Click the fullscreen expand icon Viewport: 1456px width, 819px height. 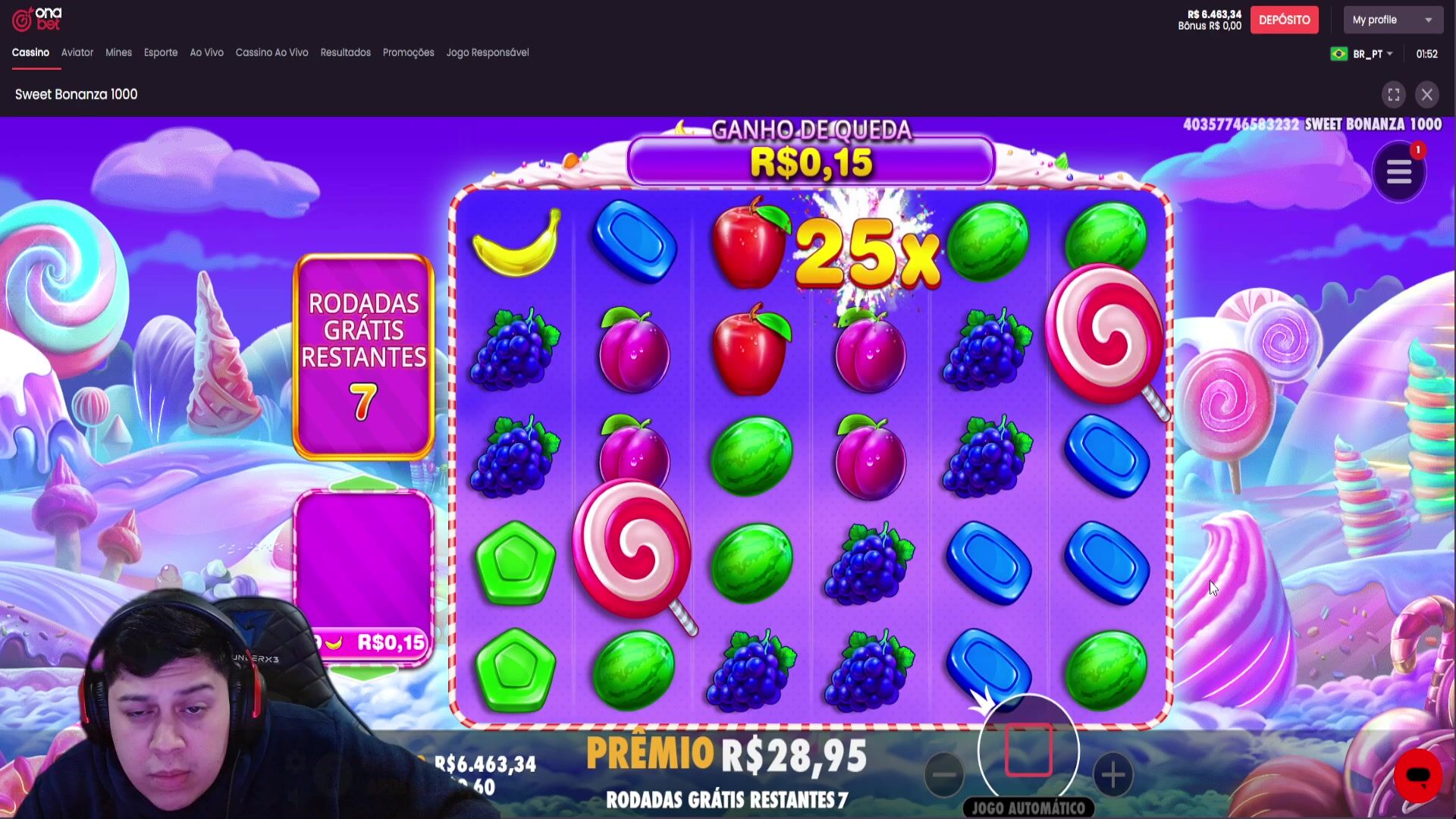coord(1394,95)
